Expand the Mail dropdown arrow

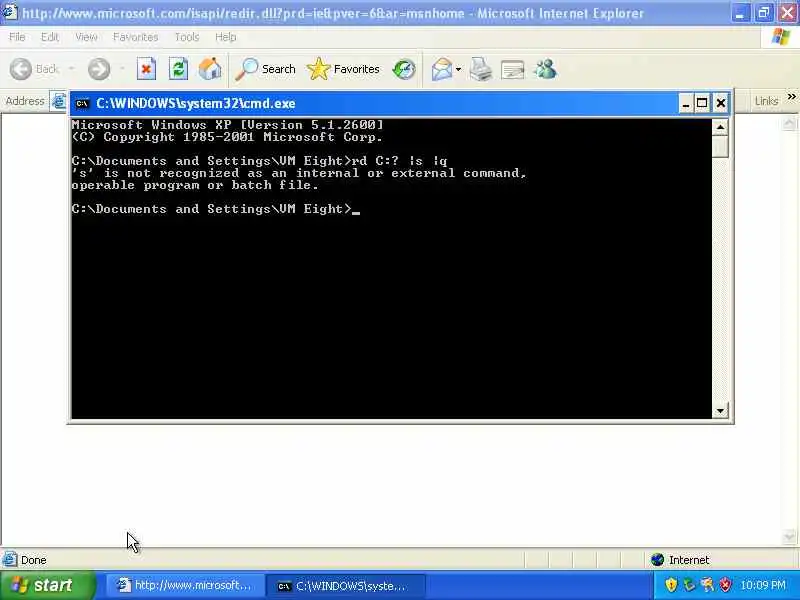click(458, 69)
